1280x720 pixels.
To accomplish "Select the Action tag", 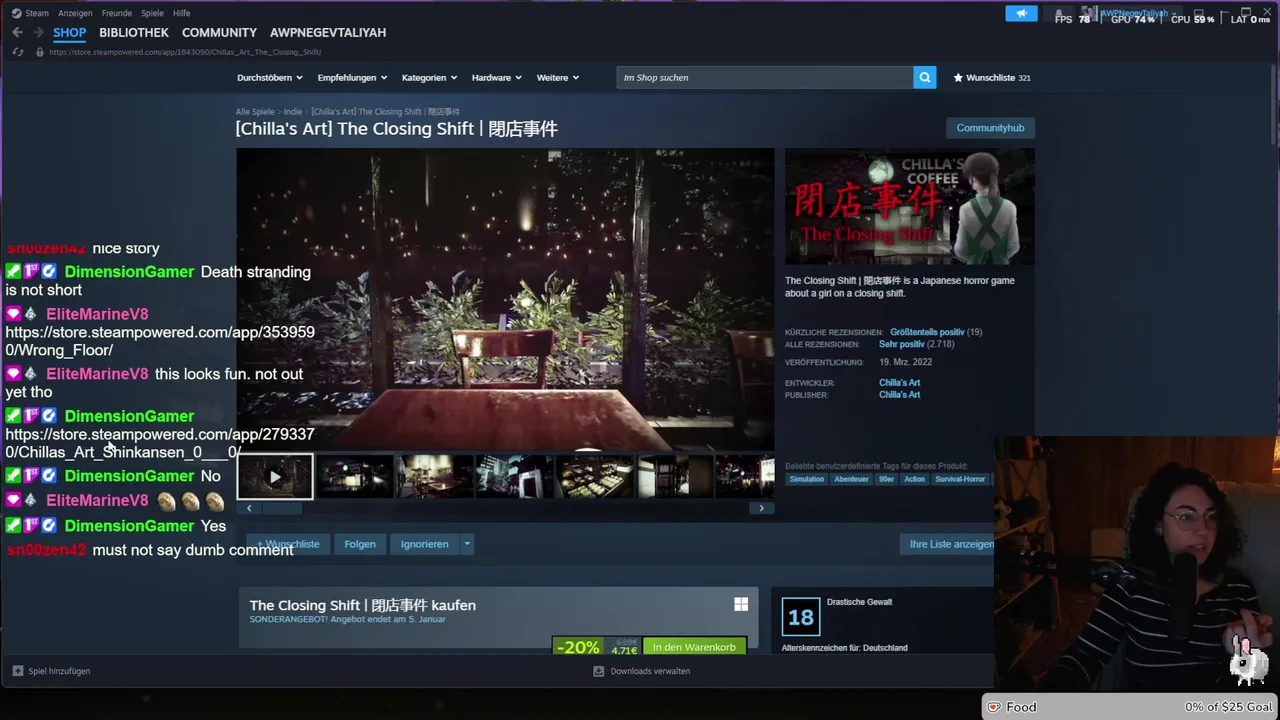I will [915, 479].
